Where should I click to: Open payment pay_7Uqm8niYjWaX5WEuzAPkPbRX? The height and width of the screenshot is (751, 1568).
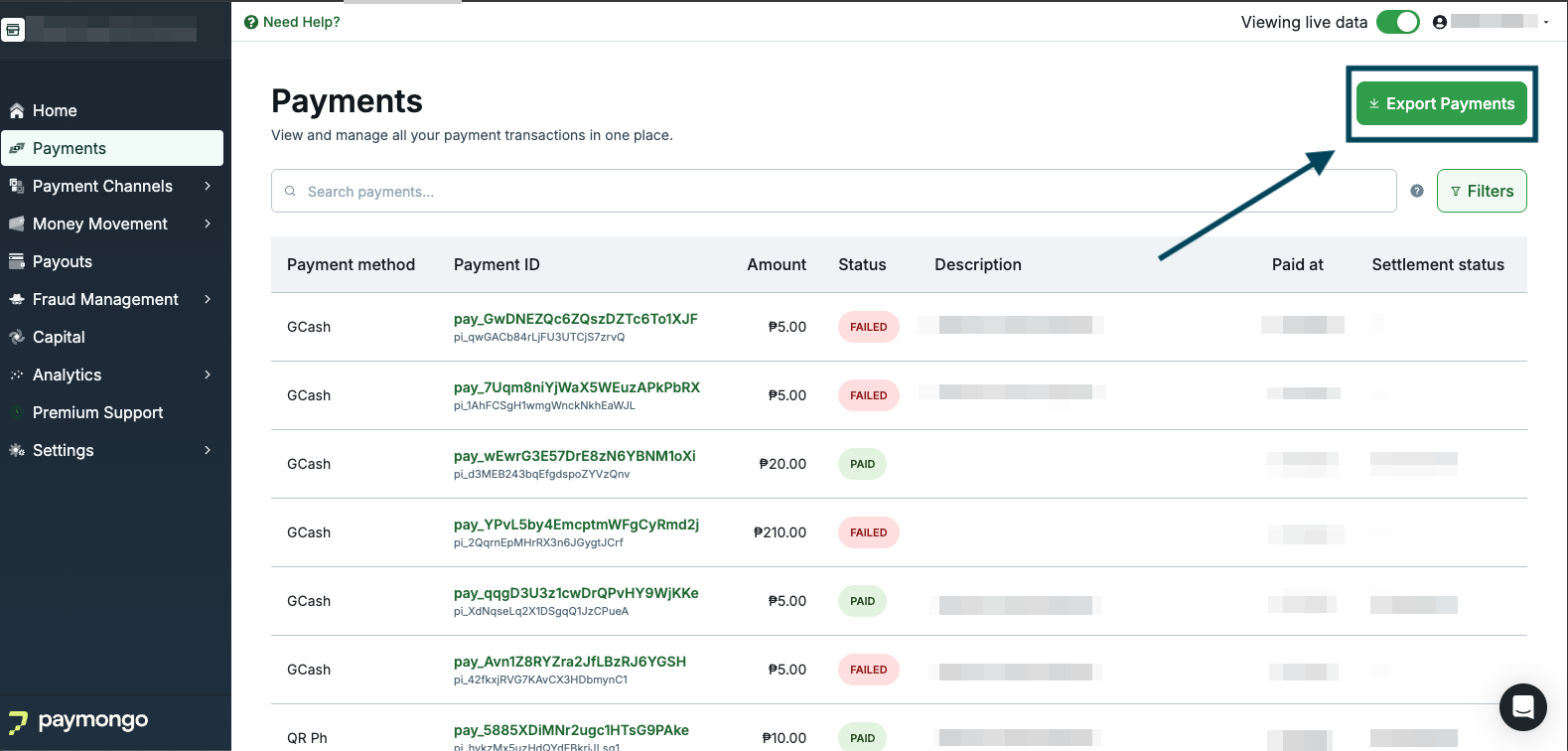577,387
